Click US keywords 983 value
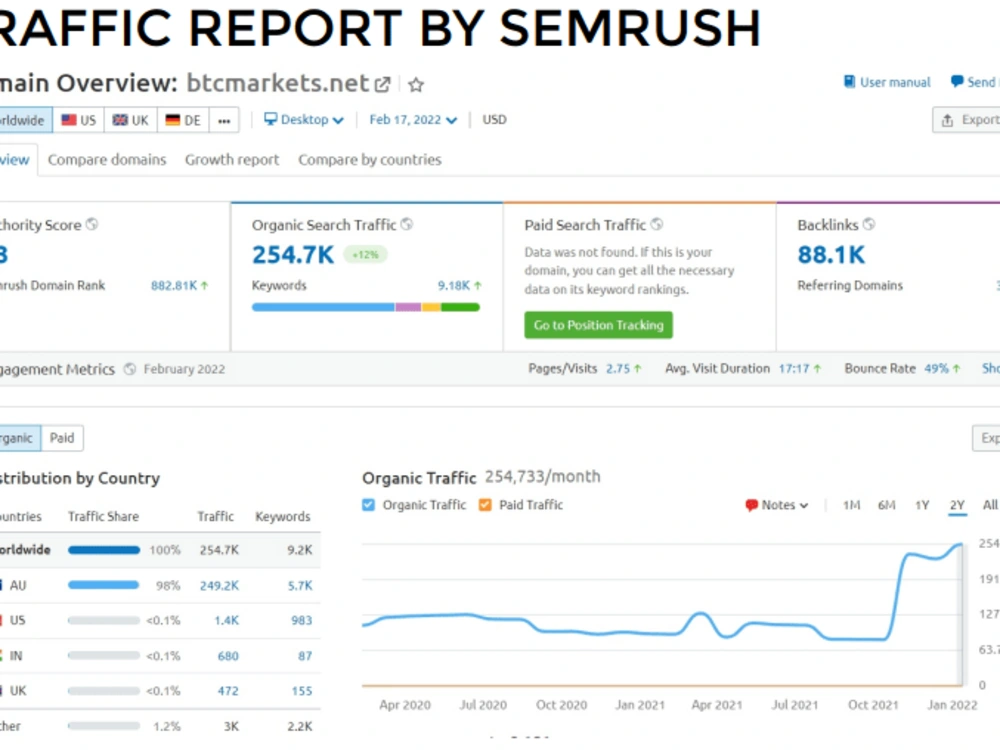 pyautogui.click(x=302, y=621)
